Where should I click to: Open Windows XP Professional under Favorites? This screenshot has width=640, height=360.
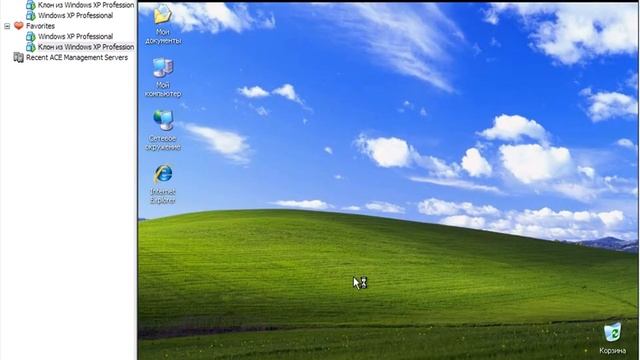[x=76, y=36]
